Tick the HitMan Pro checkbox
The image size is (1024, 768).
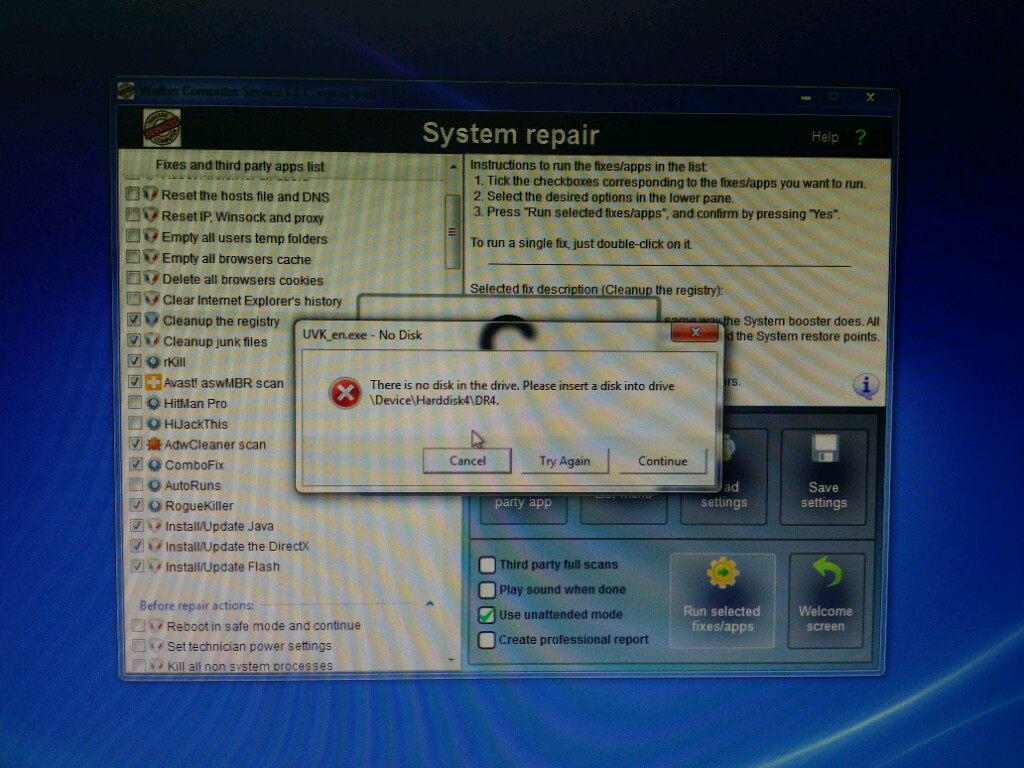[x=135, y=402]
